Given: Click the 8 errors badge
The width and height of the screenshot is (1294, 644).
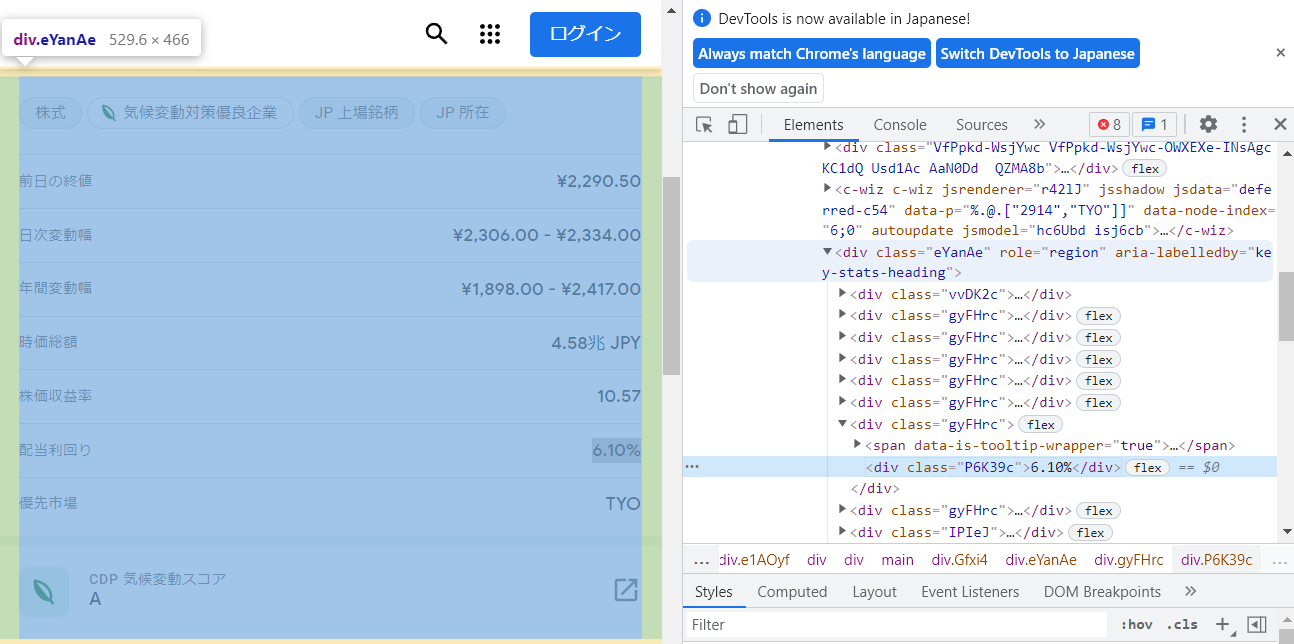Looking at the screenshot, I should [1109, 125].
